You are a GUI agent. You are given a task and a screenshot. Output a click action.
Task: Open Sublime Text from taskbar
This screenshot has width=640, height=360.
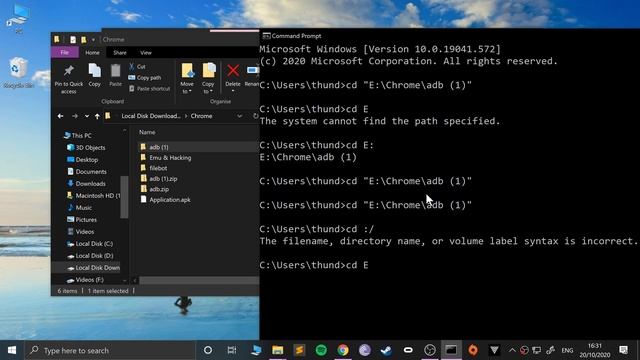coord(299,350)
